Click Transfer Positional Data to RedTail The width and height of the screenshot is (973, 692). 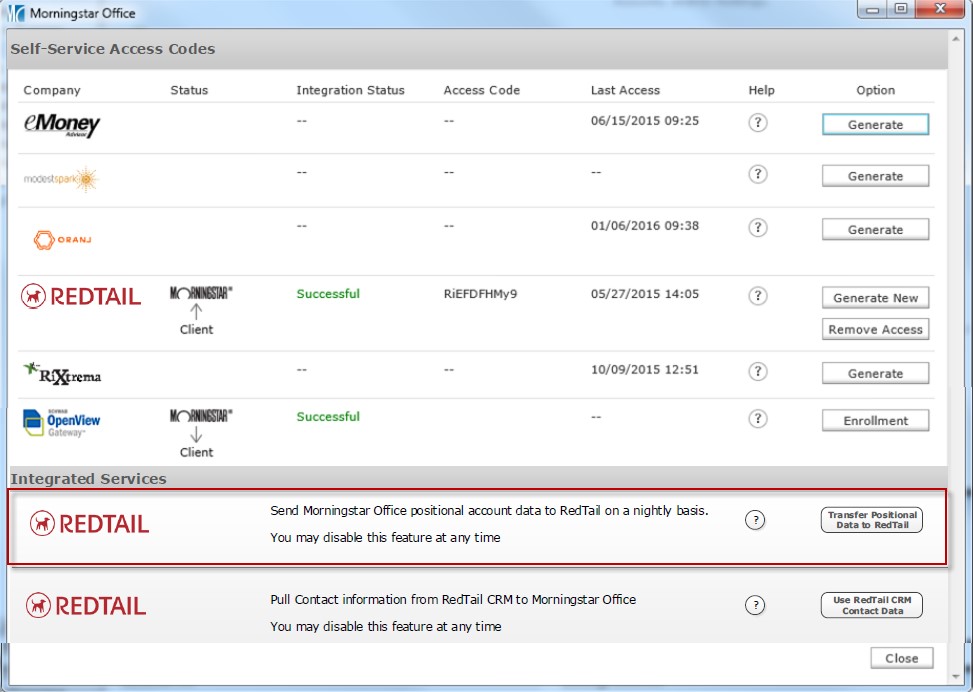tap(871, 520)
